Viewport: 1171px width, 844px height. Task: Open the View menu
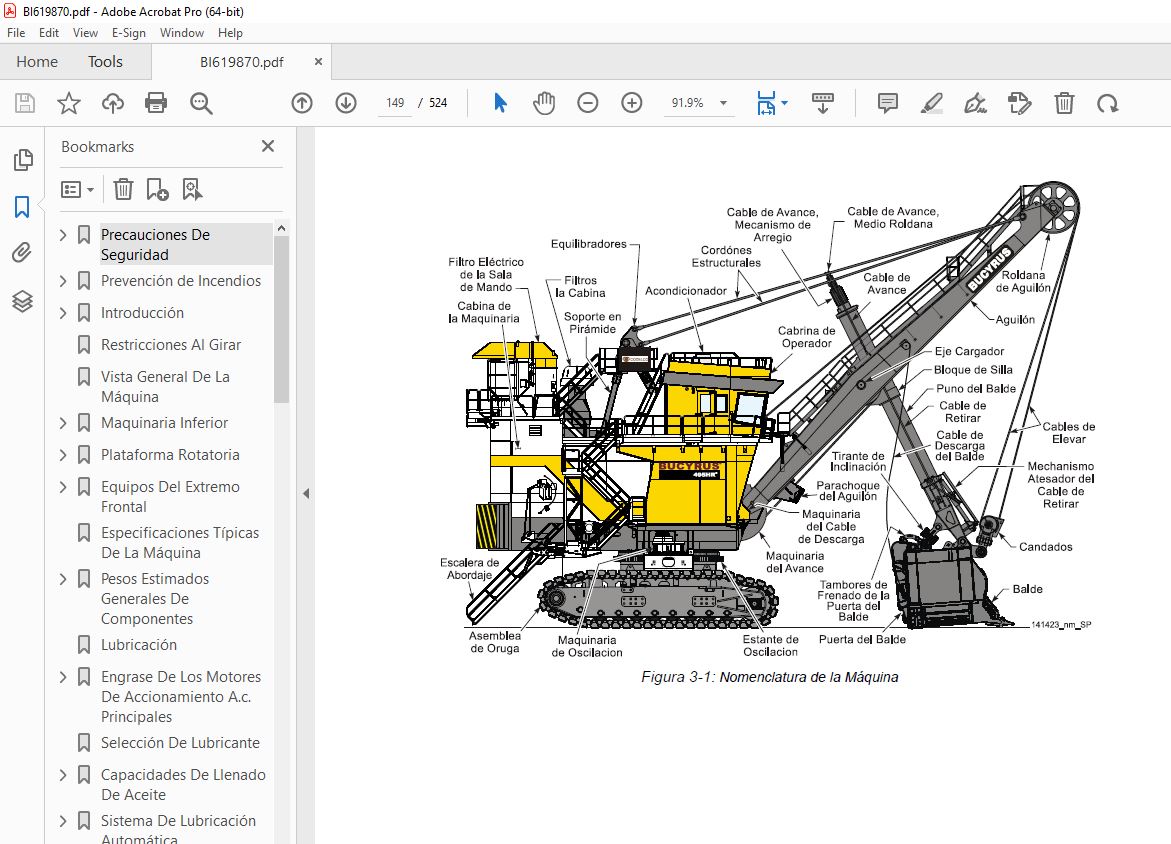coord(85,33)
